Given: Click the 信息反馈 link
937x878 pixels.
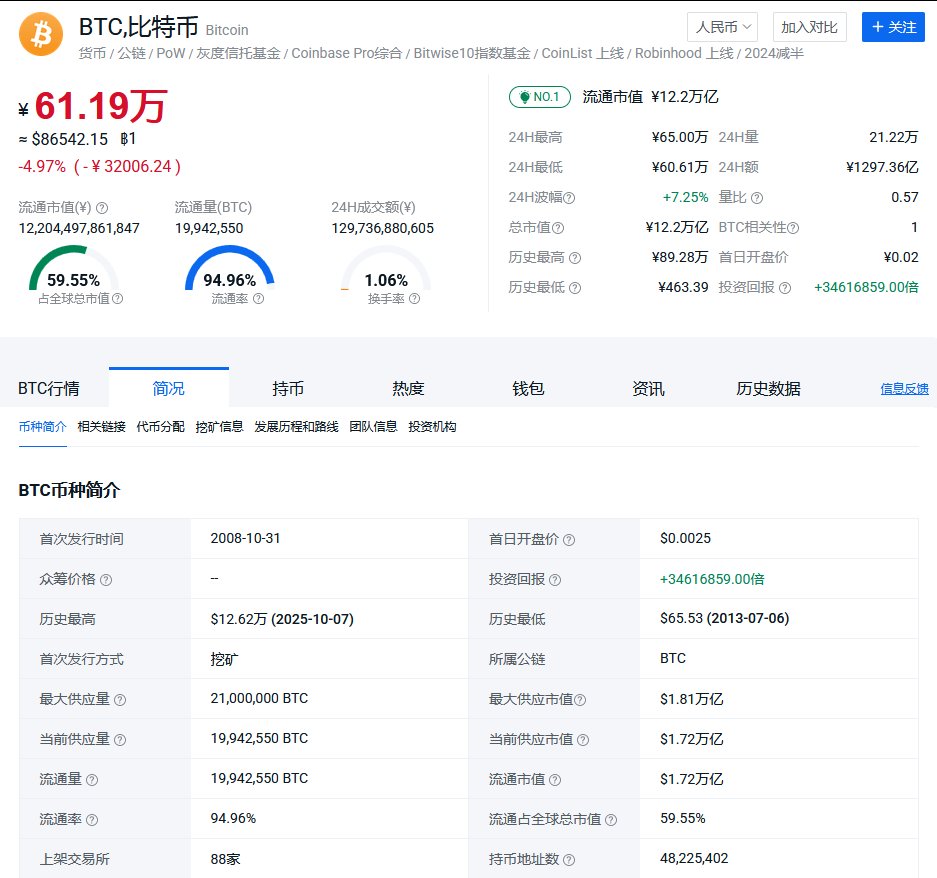Looking at the screenshot, I should [x=904, y=389].
